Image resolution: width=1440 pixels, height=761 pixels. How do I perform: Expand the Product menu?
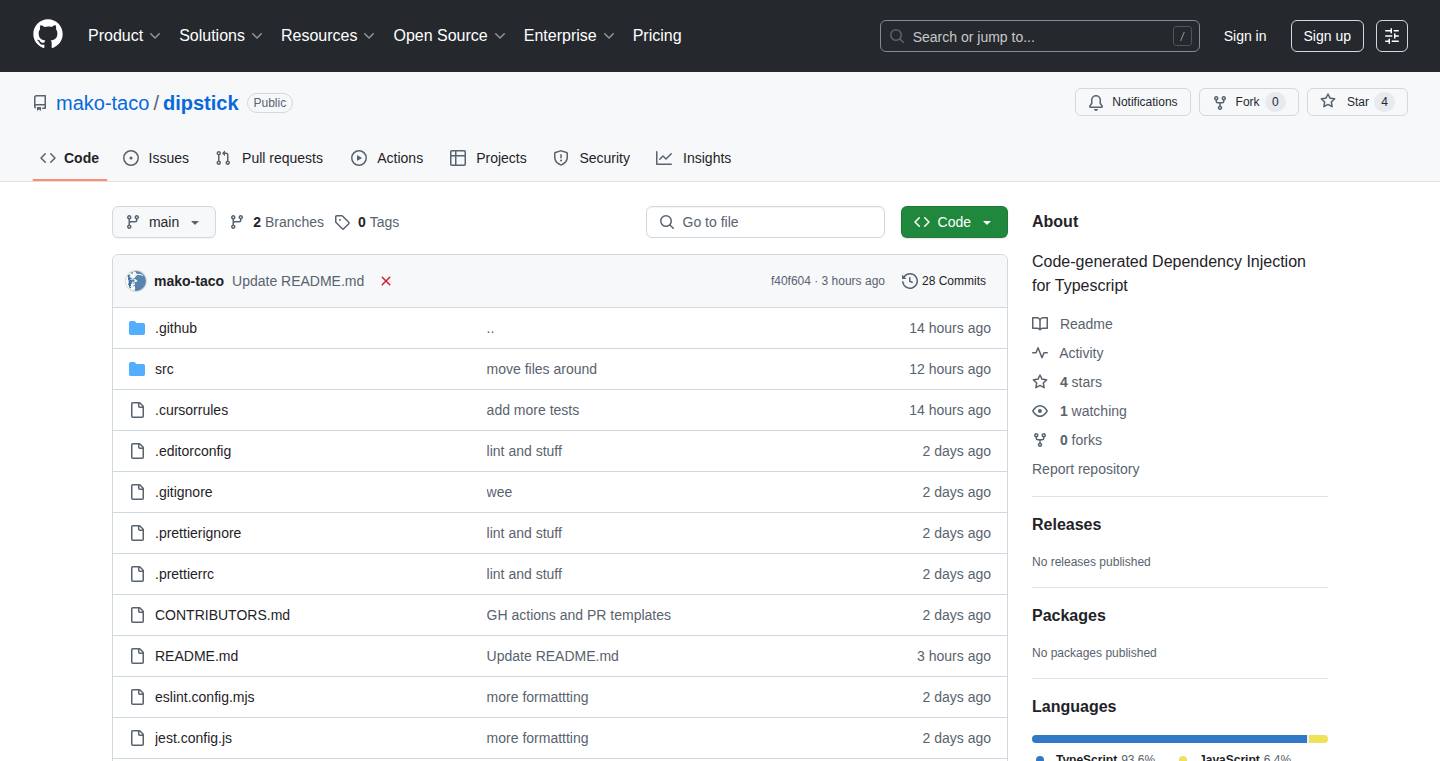(x=124, y=36)
